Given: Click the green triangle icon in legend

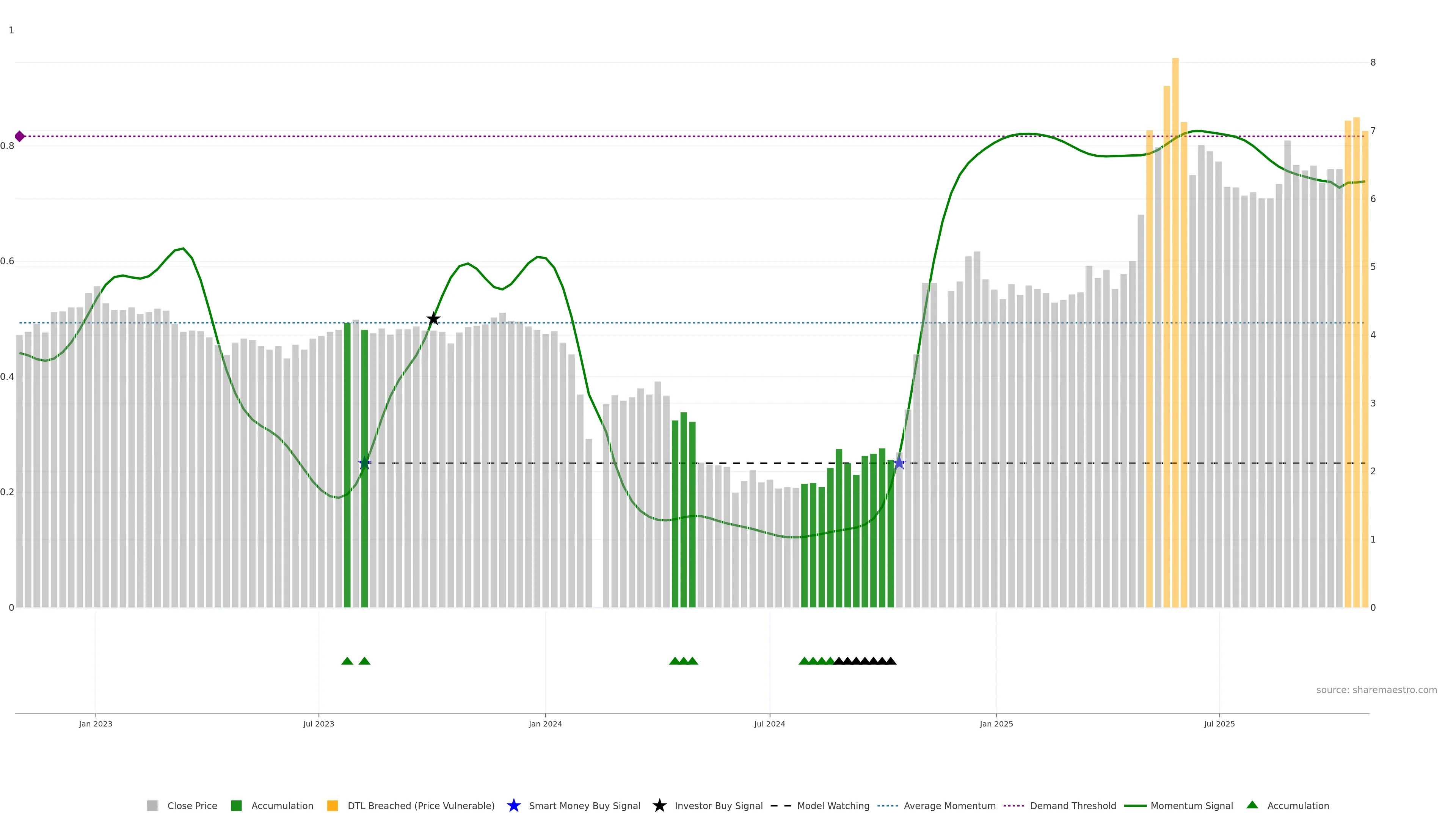Looking at the screenshot, I should tap(1252, 805).
